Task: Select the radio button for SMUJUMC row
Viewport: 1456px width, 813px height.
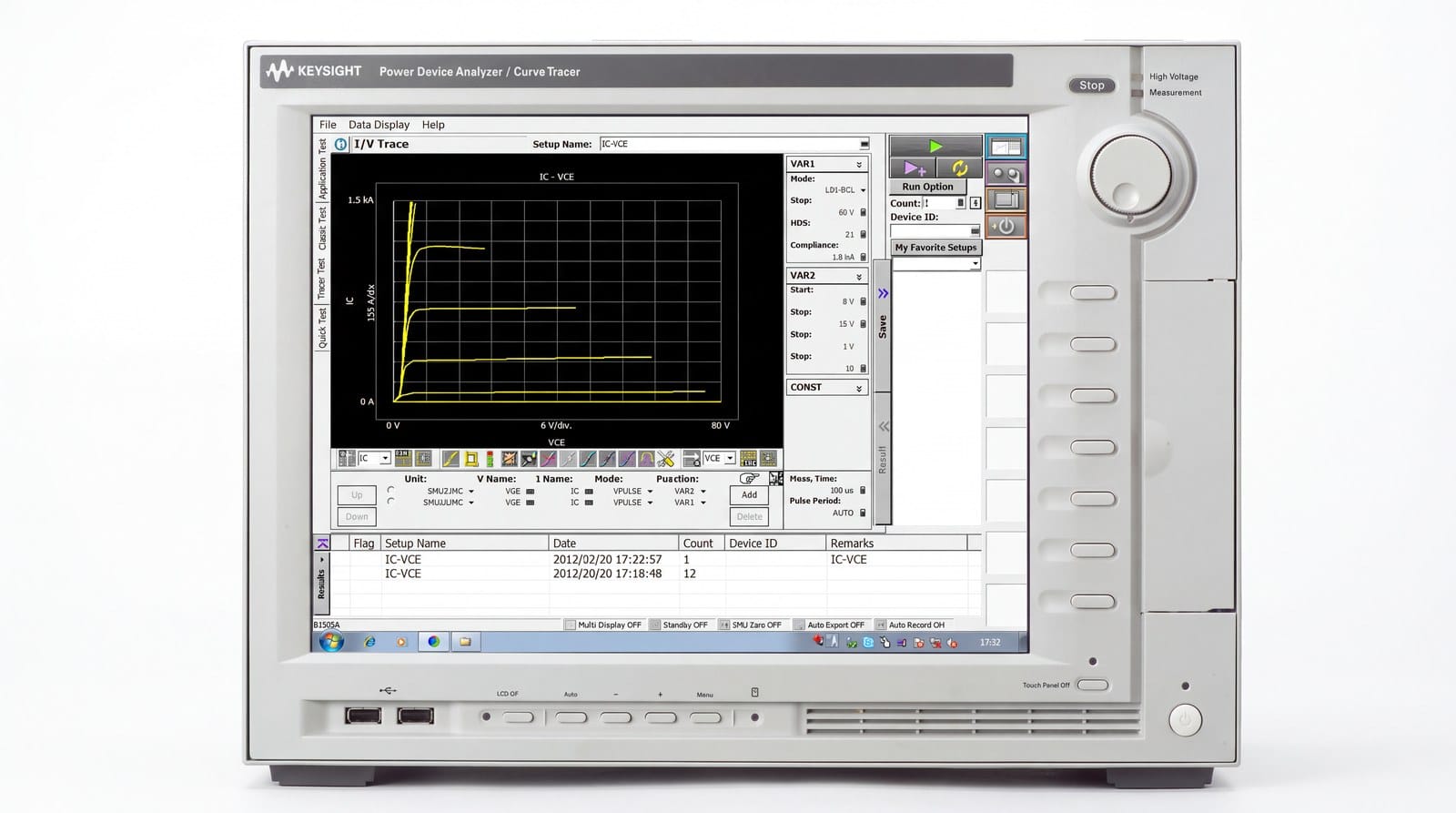Action: click(391, 502)
